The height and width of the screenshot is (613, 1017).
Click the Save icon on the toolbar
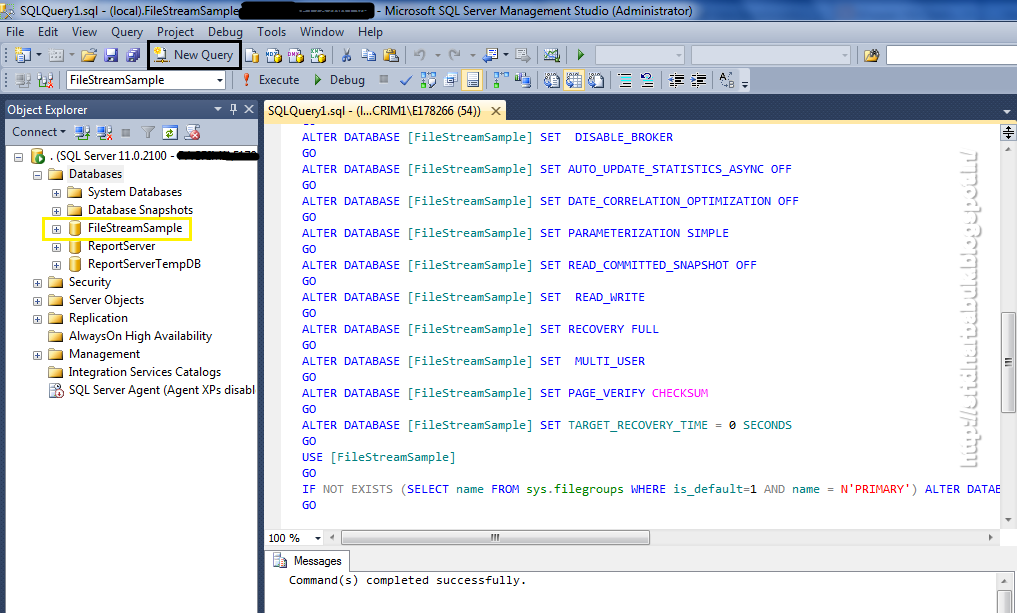coord(110,55)
